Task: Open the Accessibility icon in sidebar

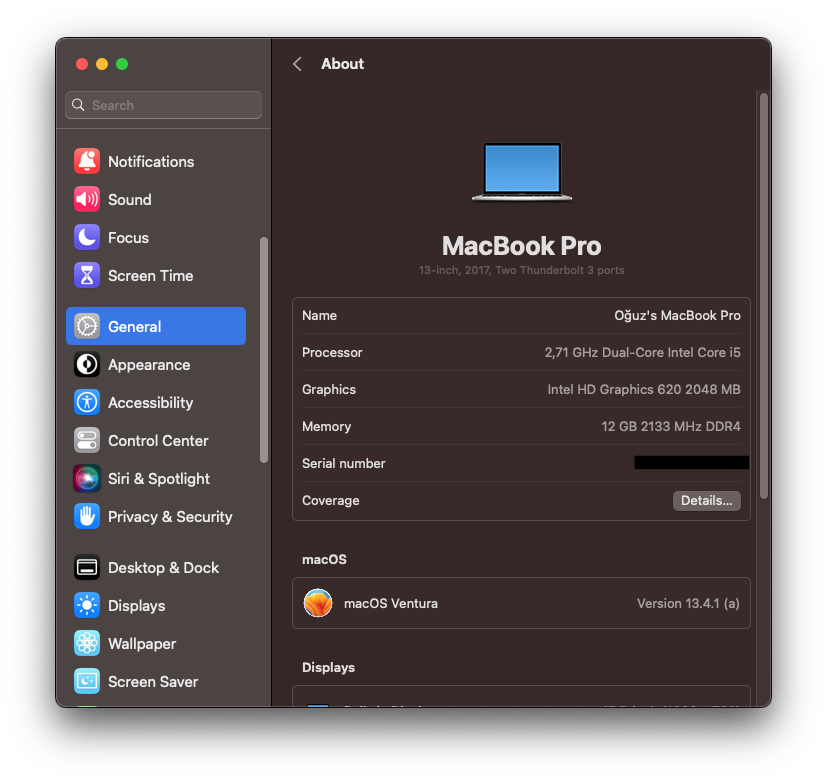Action: pos(87,402)
